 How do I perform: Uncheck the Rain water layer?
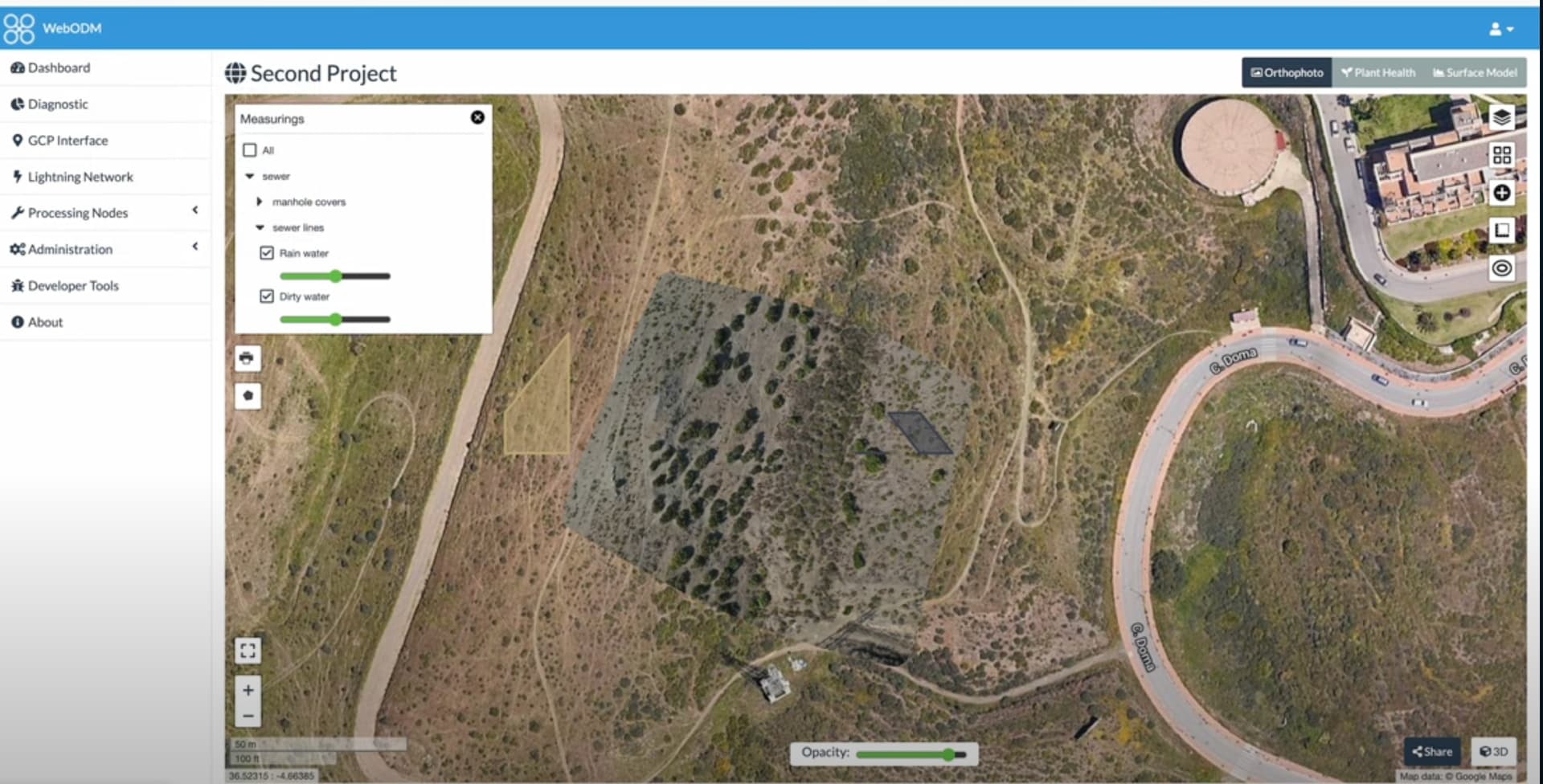pyautogui.click(x=266, y=252)
